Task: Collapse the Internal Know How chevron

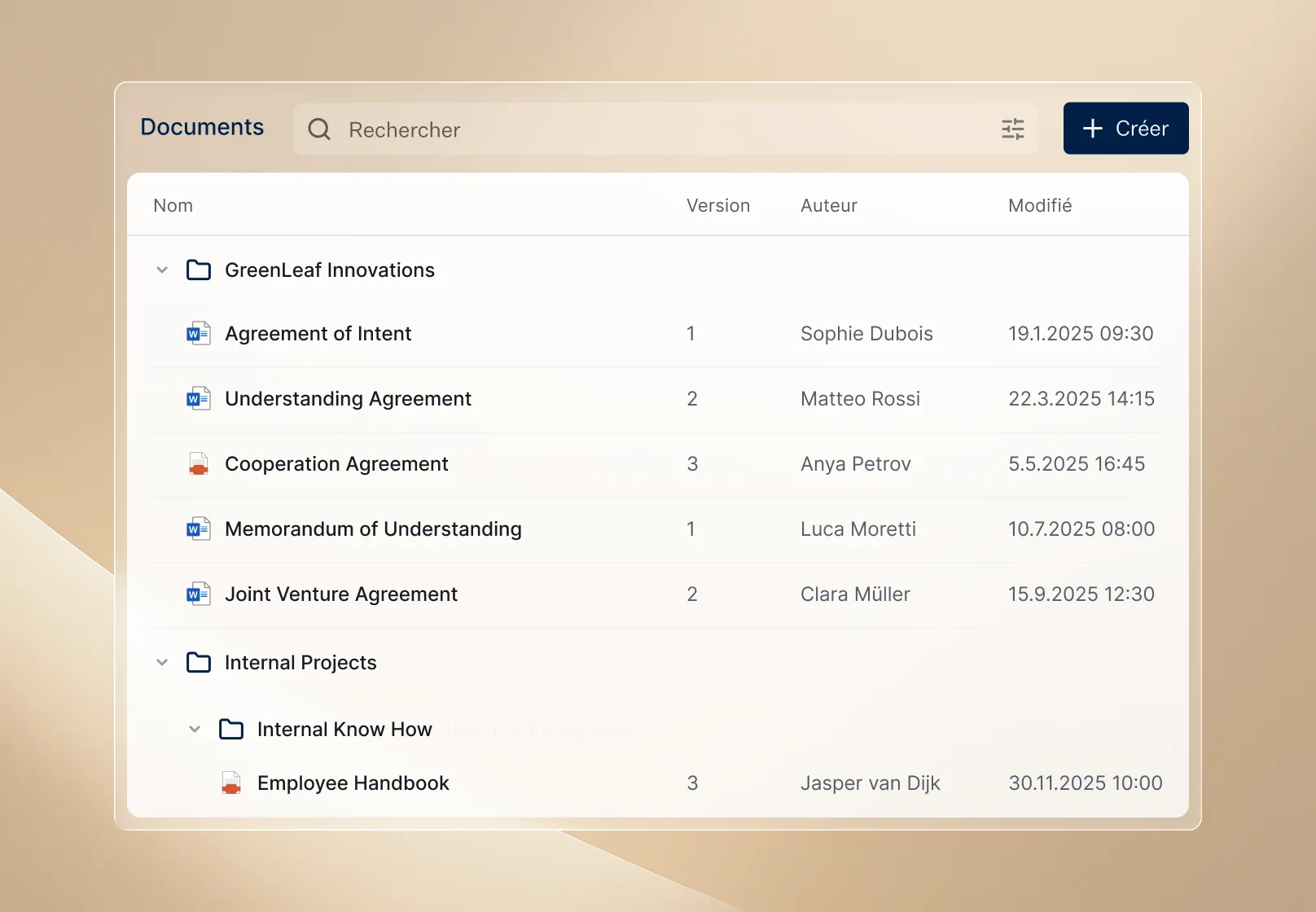Action: pos(195,730)
